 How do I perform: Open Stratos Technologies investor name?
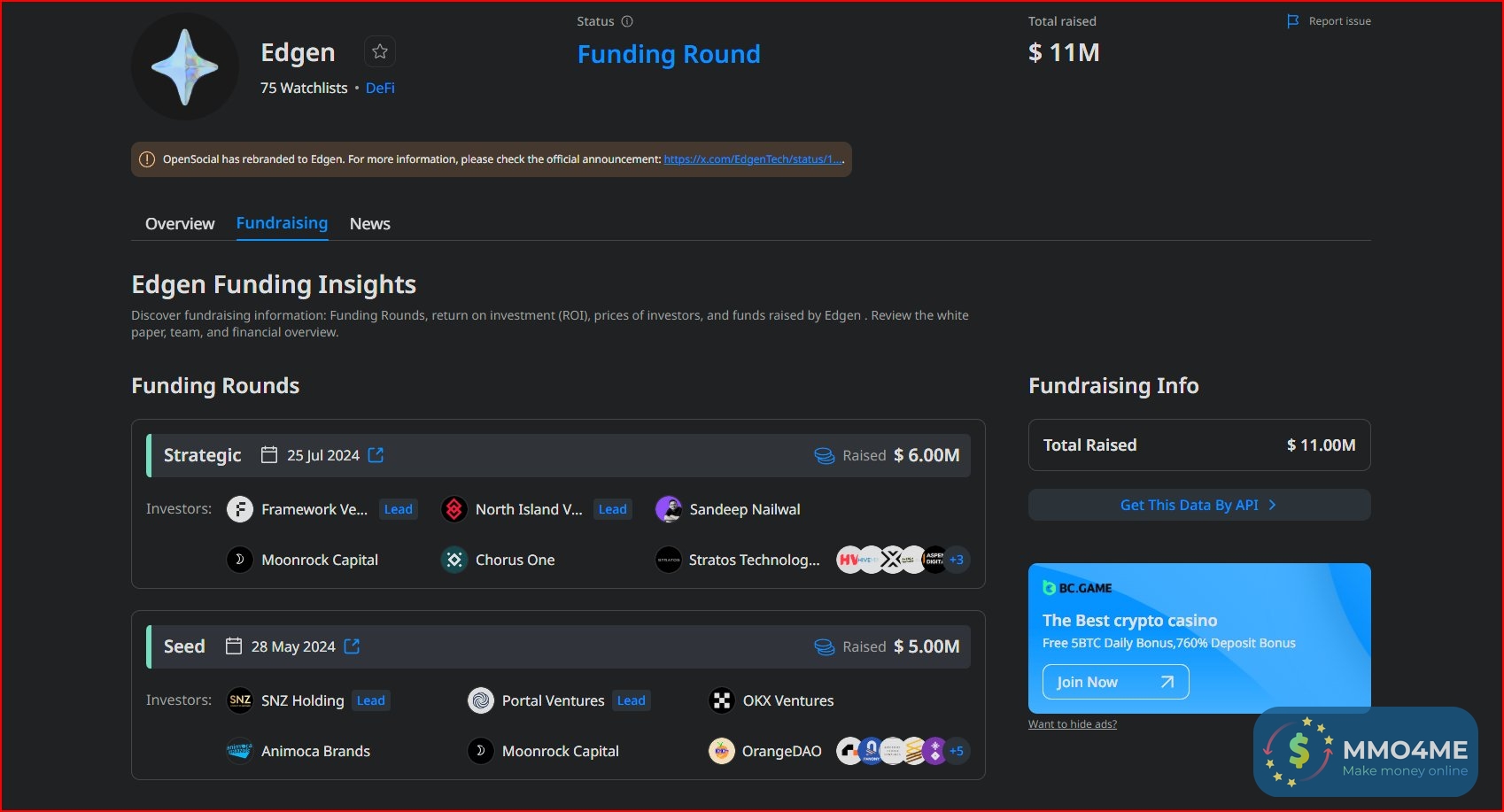coord(755,560)
